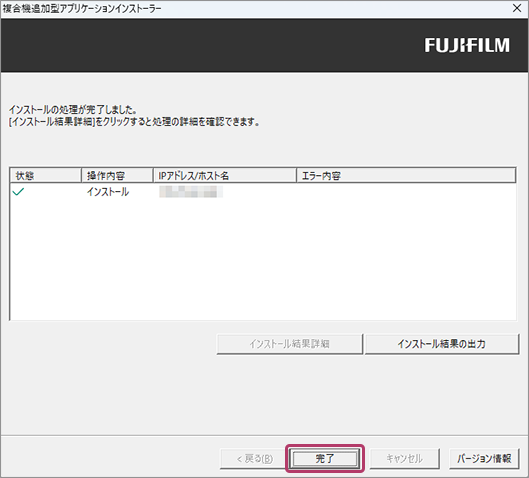The height and width of the screenshot is (478, 529).
Task: Click empty area of results list
Action: coord(263,260)
